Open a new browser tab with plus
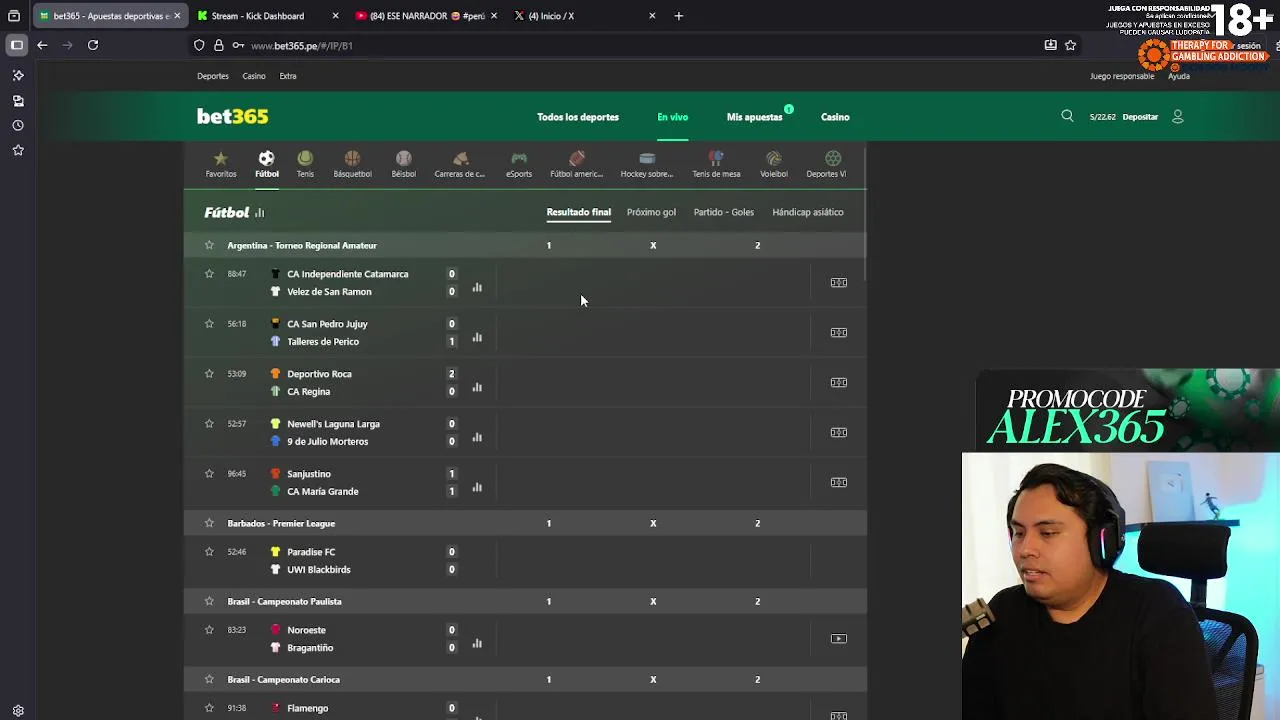Screen dimensions: 1280x720 click(x=679, y=16)
